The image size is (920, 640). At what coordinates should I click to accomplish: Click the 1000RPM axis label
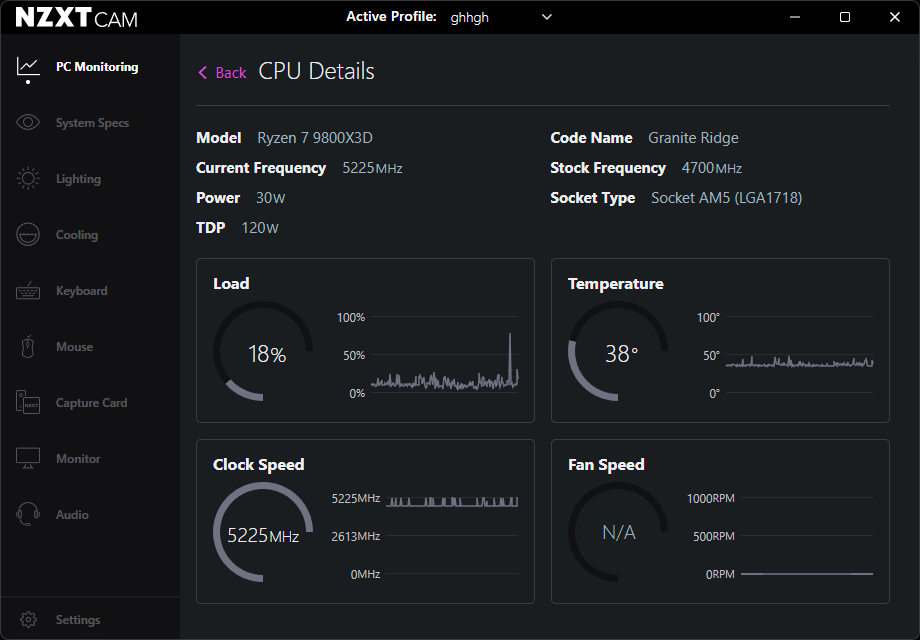[711, 499]
